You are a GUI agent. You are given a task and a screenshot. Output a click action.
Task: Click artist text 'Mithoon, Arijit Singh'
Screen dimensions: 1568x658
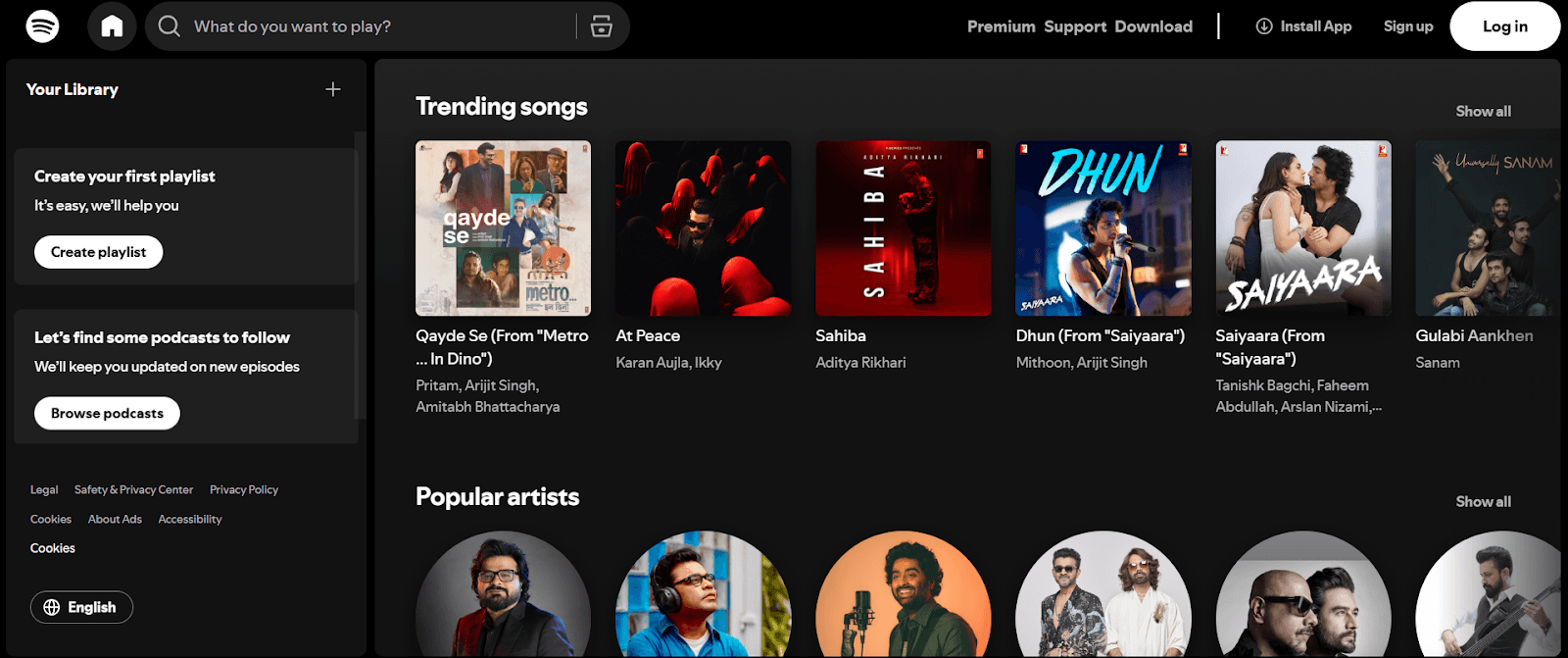click(1081, 362)
